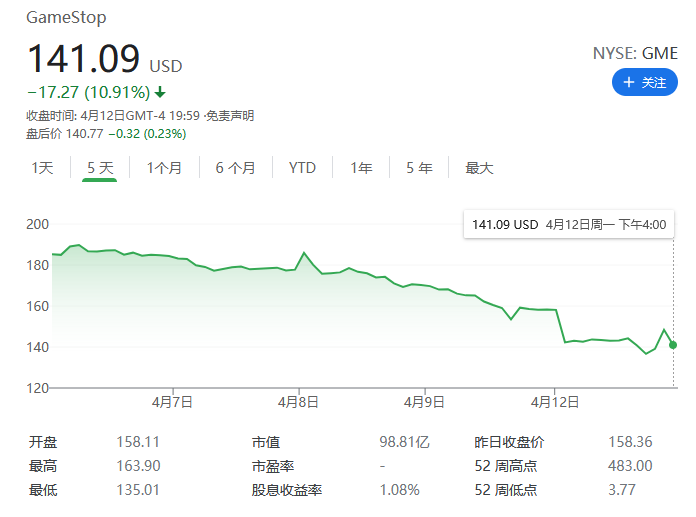Select the 最大 time range tab

click(x=479, y=168)
